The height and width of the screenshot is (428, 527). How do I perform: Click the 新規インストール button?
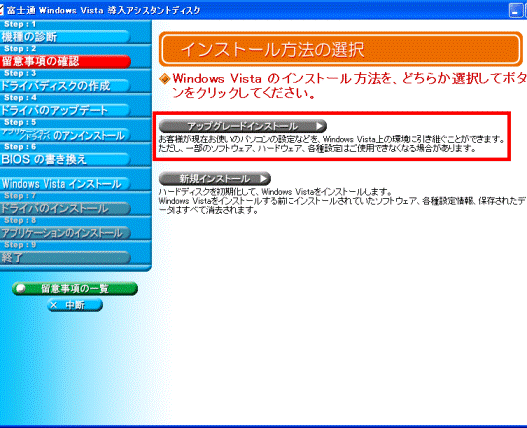pos(215,179)
